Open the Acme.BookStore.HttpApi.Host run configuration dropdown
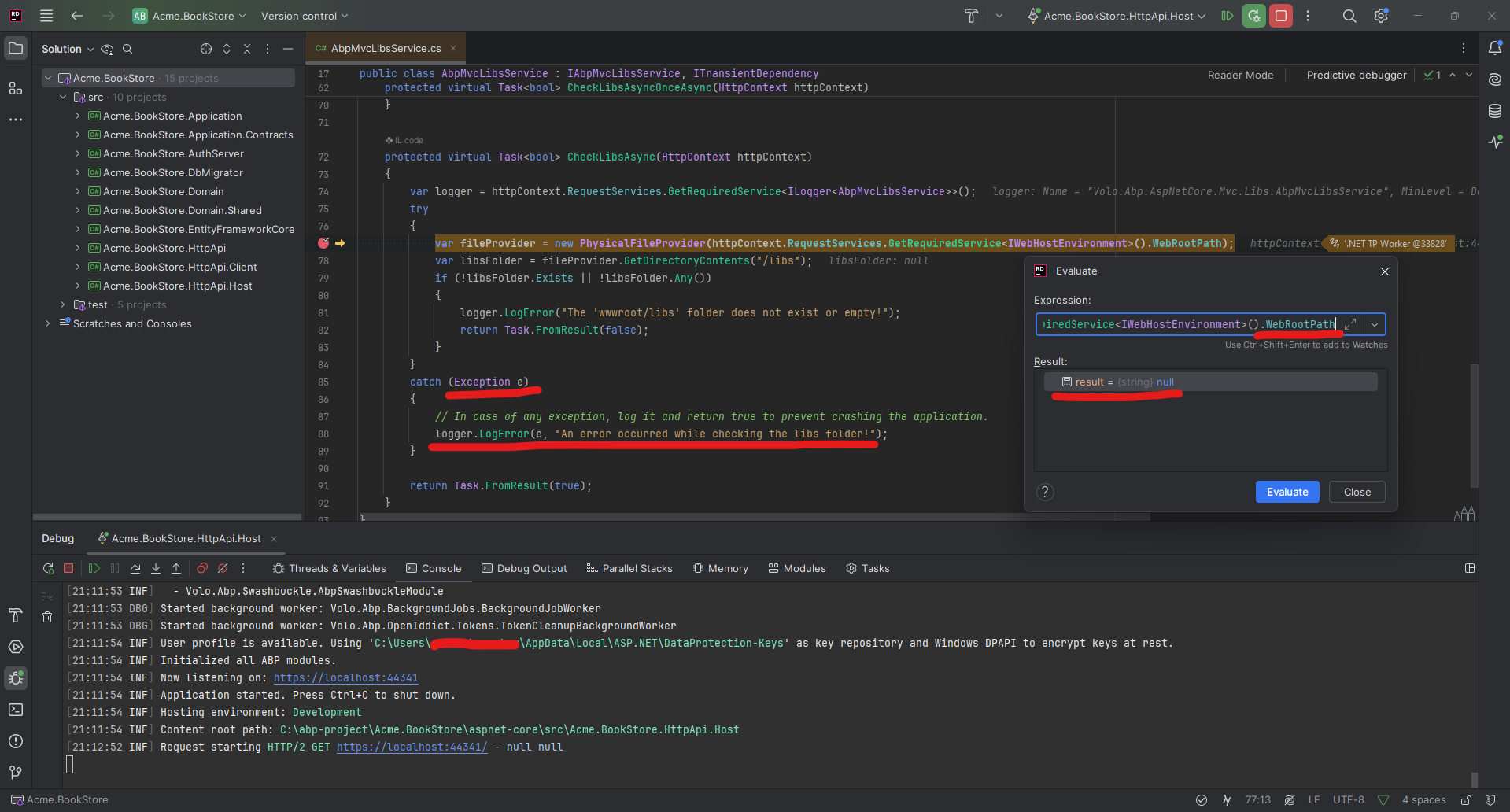This screenshot has height=812, width=1510. tap(1117, 16)
